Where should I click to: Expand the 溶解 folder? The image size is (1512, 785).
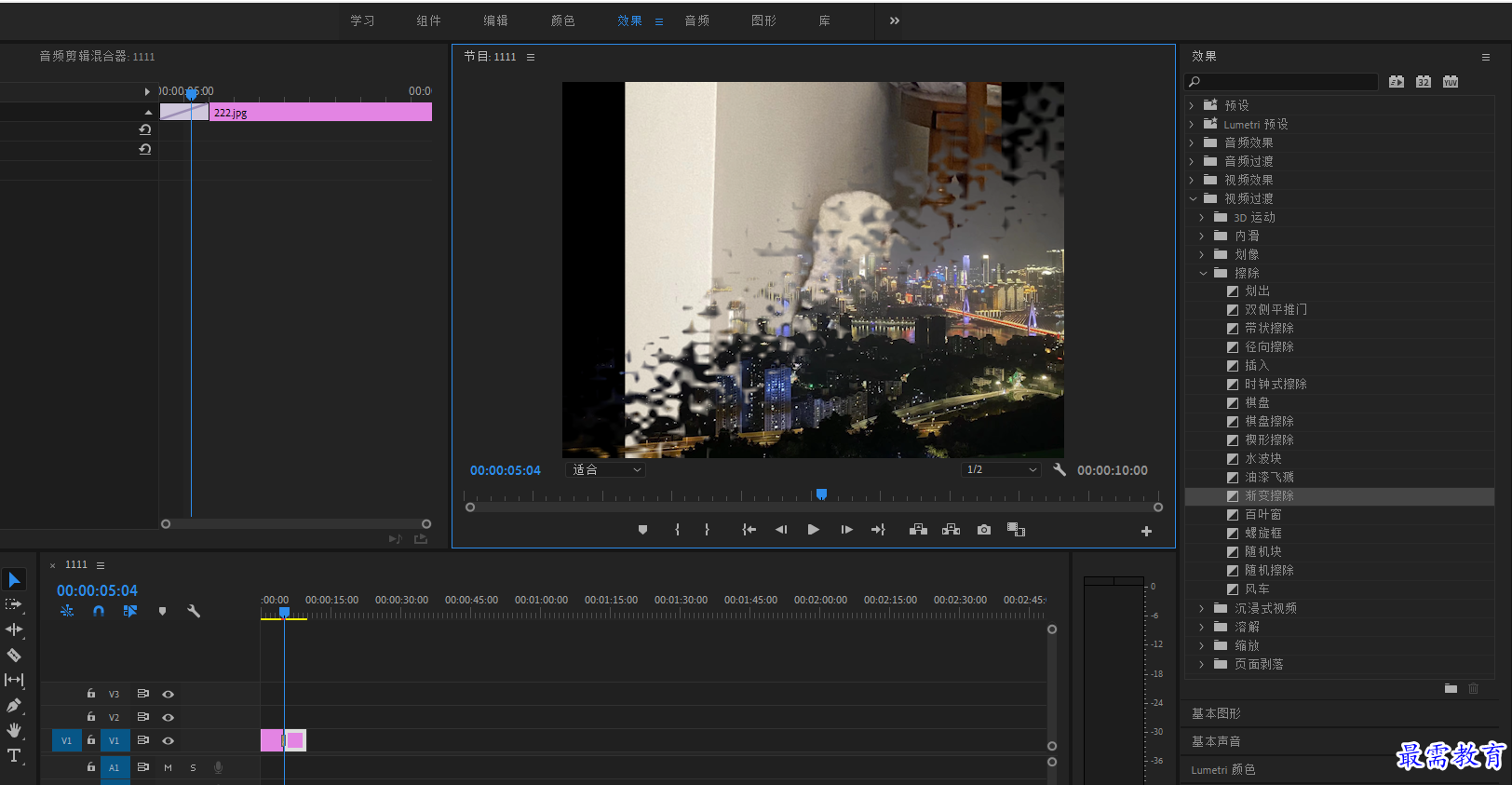[1202, 627]
